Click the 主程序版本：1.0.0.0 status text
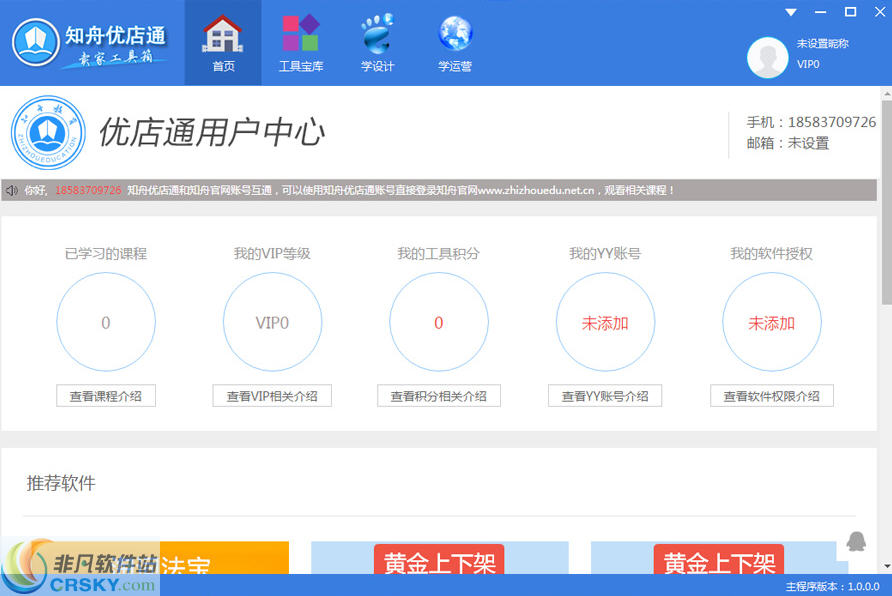The image size is (892, 596). click(832, 586)
